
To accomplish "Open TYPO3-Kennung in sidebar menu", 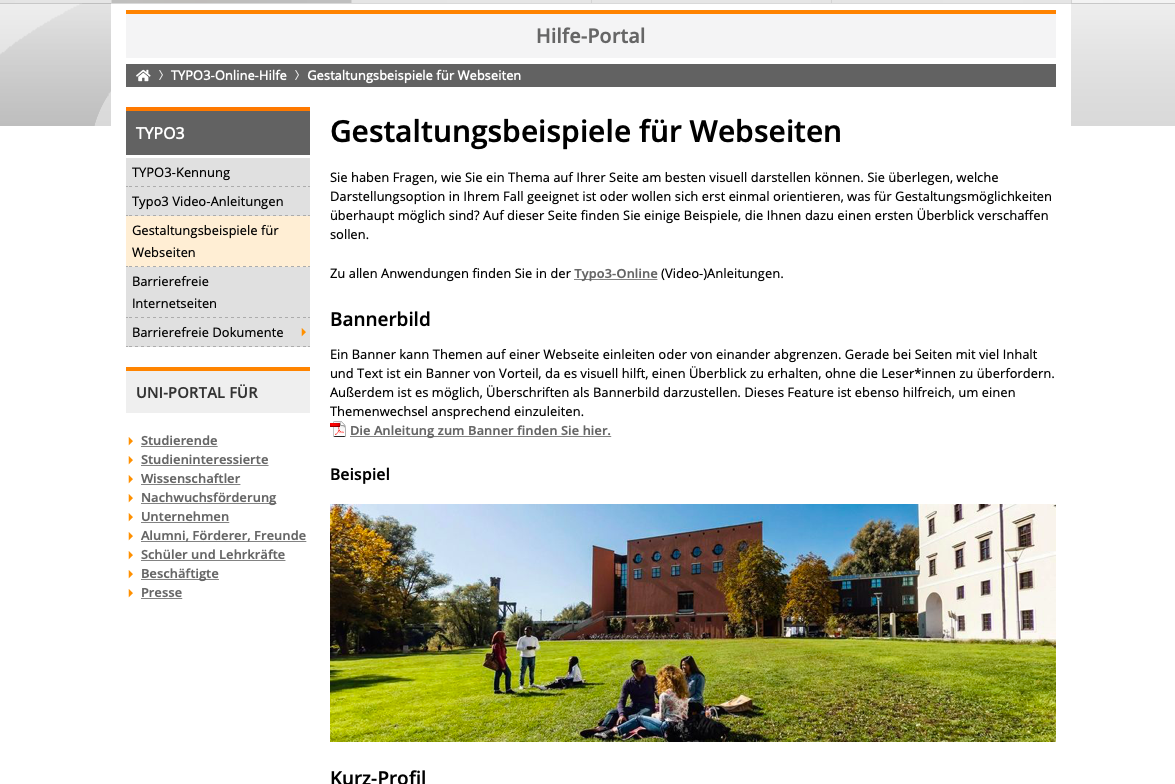I will 218,172.
